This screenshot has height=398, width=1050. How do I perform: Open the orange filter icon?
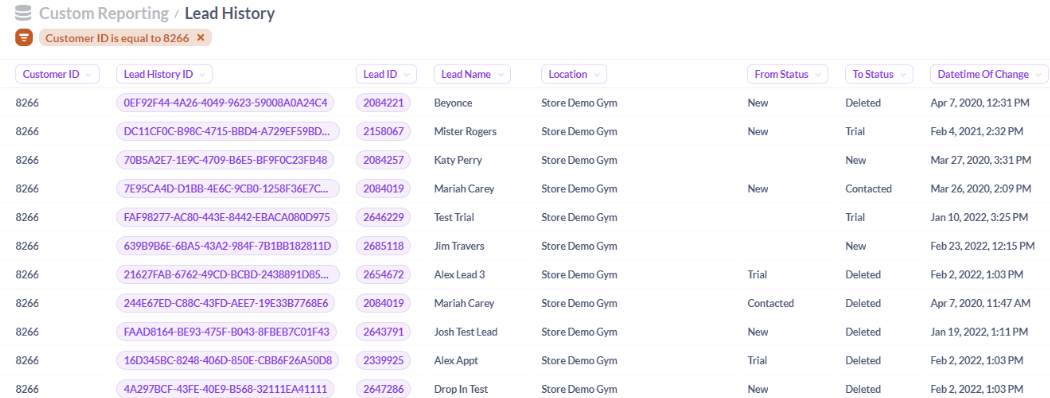click(23, 38)
